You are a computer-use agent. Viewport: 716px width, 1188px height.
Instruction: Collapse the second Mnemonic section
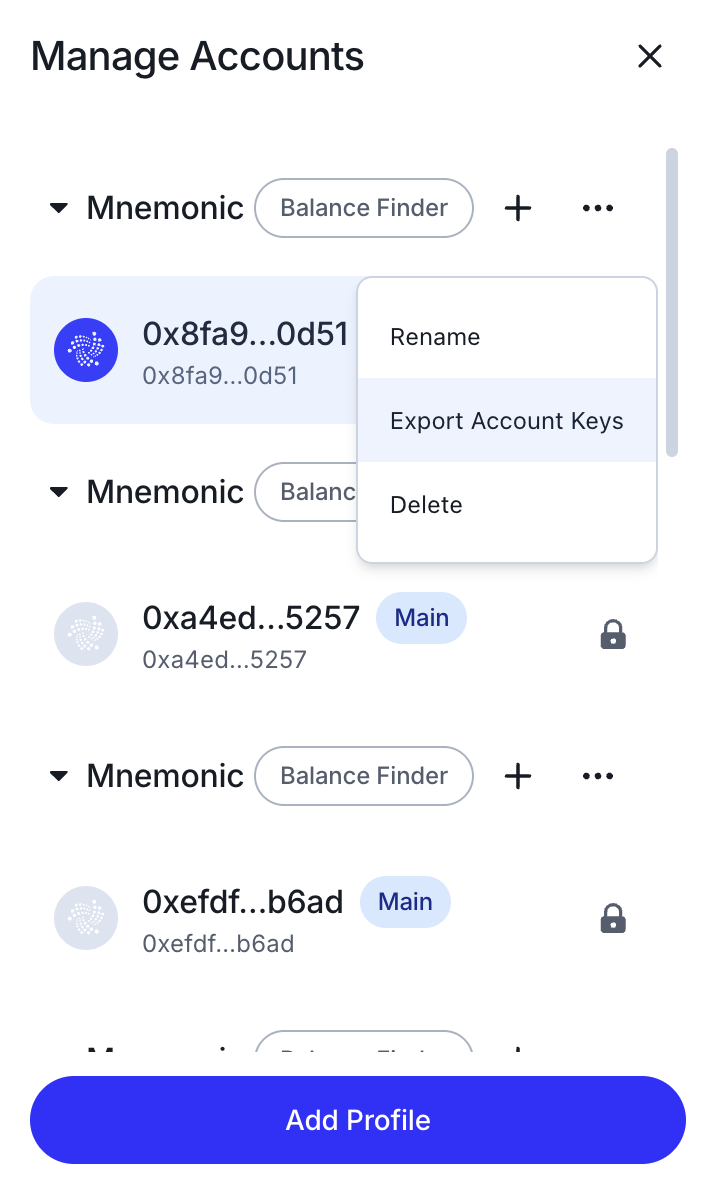[58, 491]
